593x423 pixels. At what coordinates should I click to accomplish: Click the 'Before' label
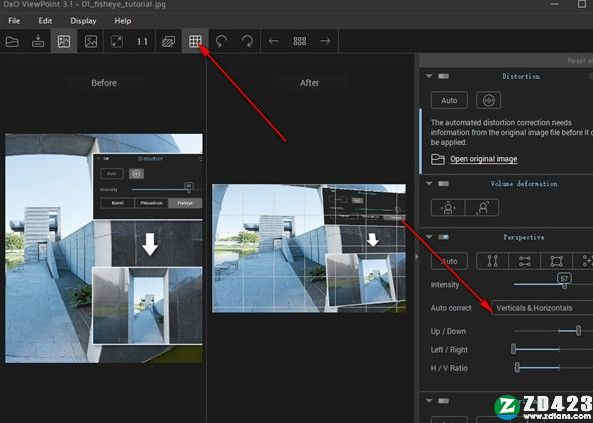[x=104, y=83]
